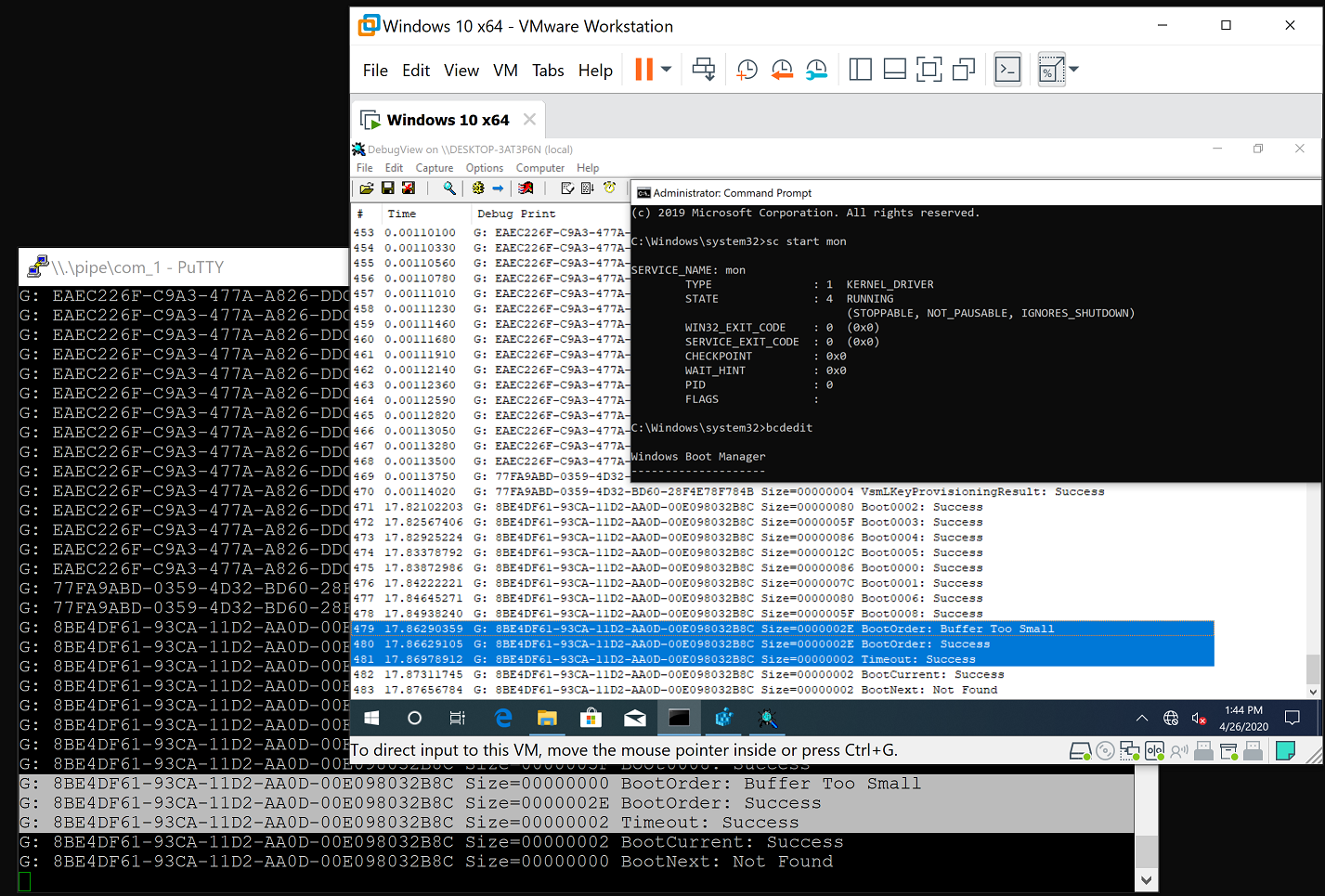Open the power options dropdown arrow

point(666,70)
